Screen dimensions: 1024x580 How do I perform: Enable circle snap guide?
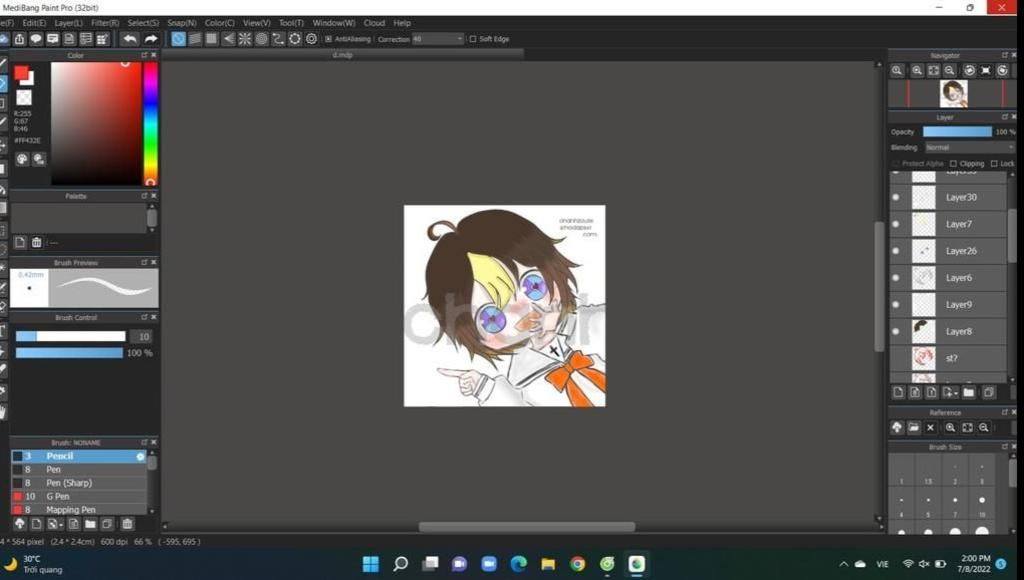click(x=261, y=39)
